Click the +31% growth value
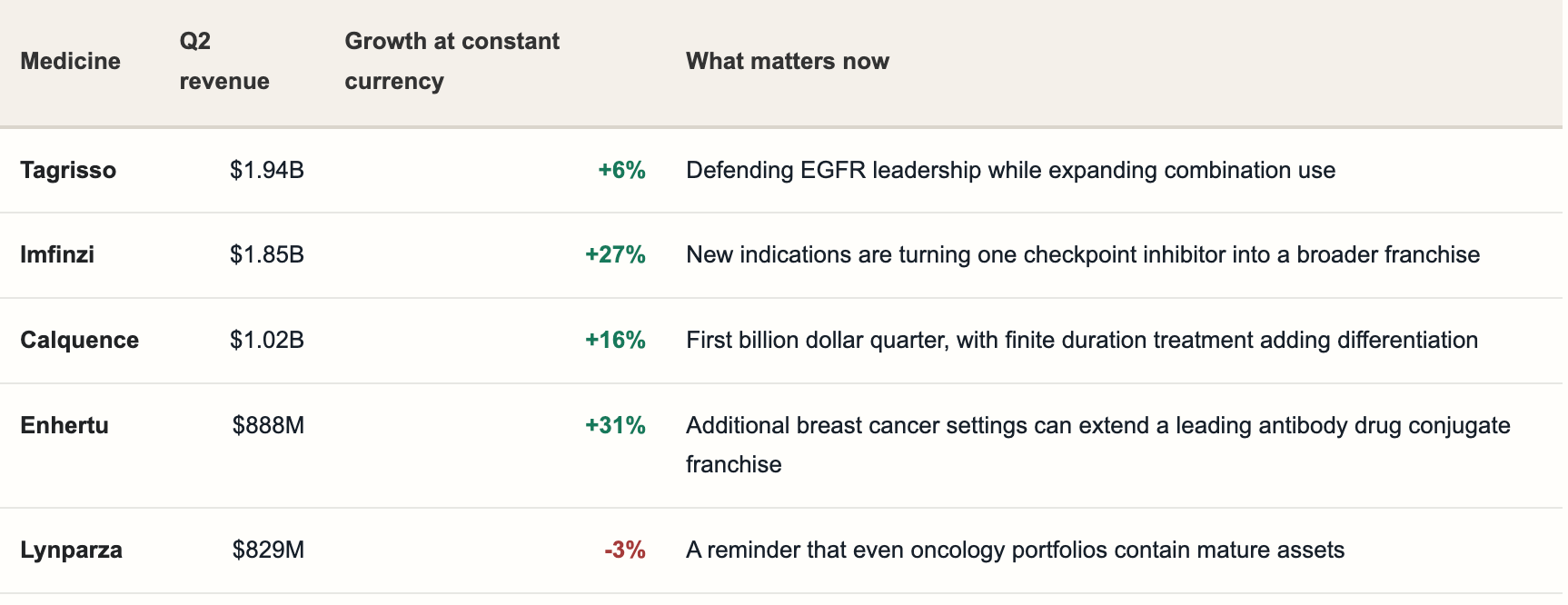This screenshot has height=605, width=1568. (615, 425)
